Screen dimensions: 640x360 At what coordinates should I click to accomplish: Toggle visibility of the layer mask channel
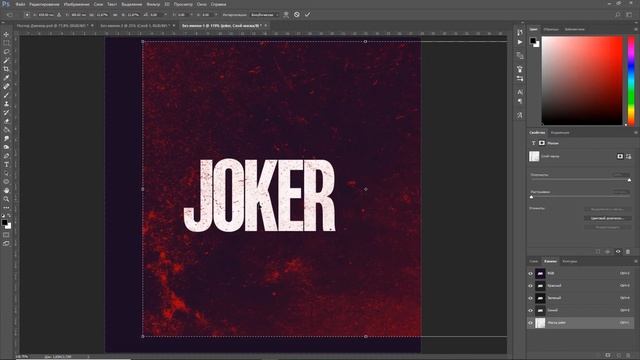pyautogui.click(x=531, y=323)
